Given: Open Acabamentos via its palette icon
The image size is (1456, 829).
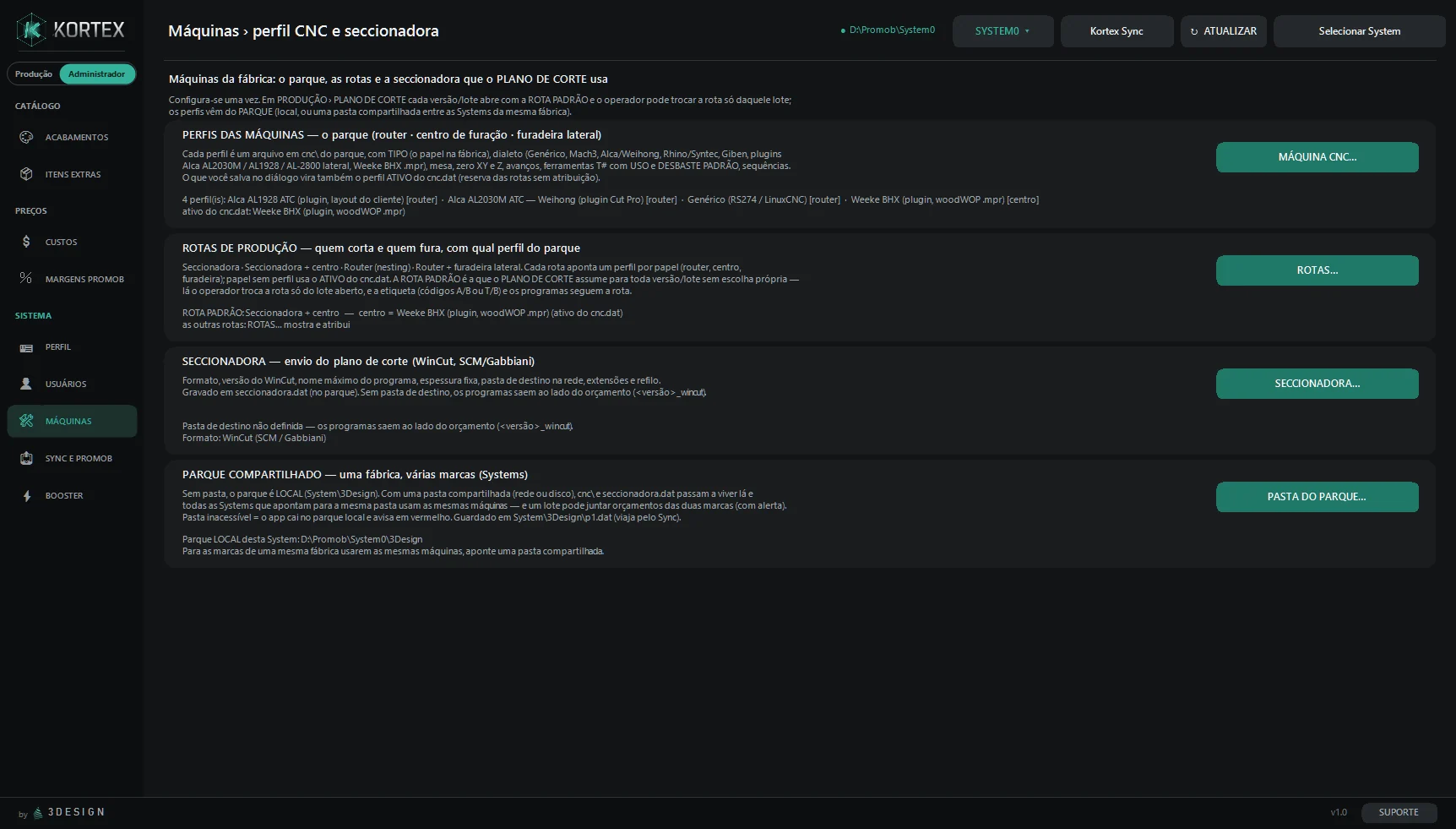Looking at the screenshot, I should tap(26, 137).
